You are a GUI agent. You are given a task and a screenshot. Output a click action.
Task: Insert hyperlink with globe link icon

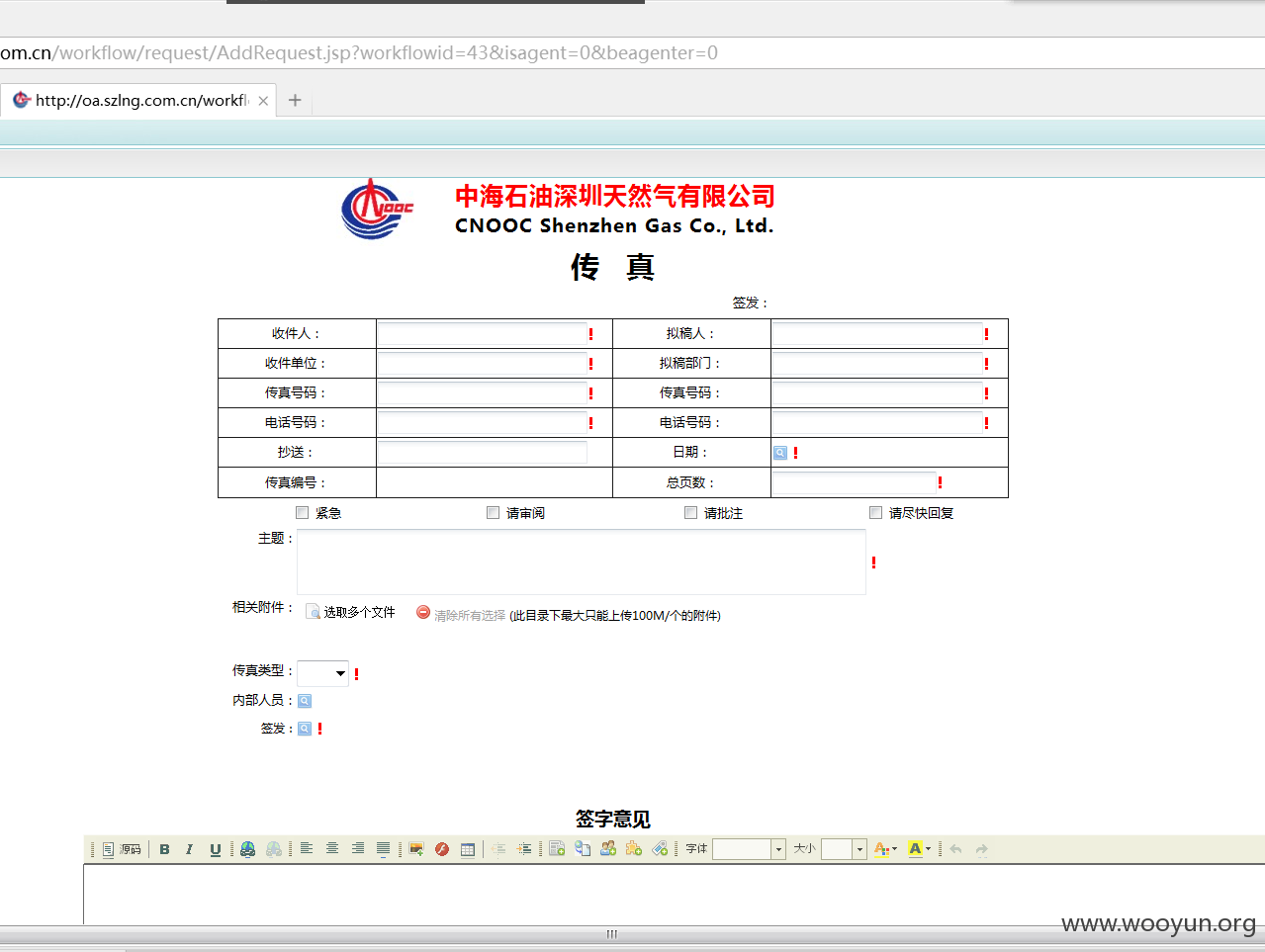pos(248,849)
